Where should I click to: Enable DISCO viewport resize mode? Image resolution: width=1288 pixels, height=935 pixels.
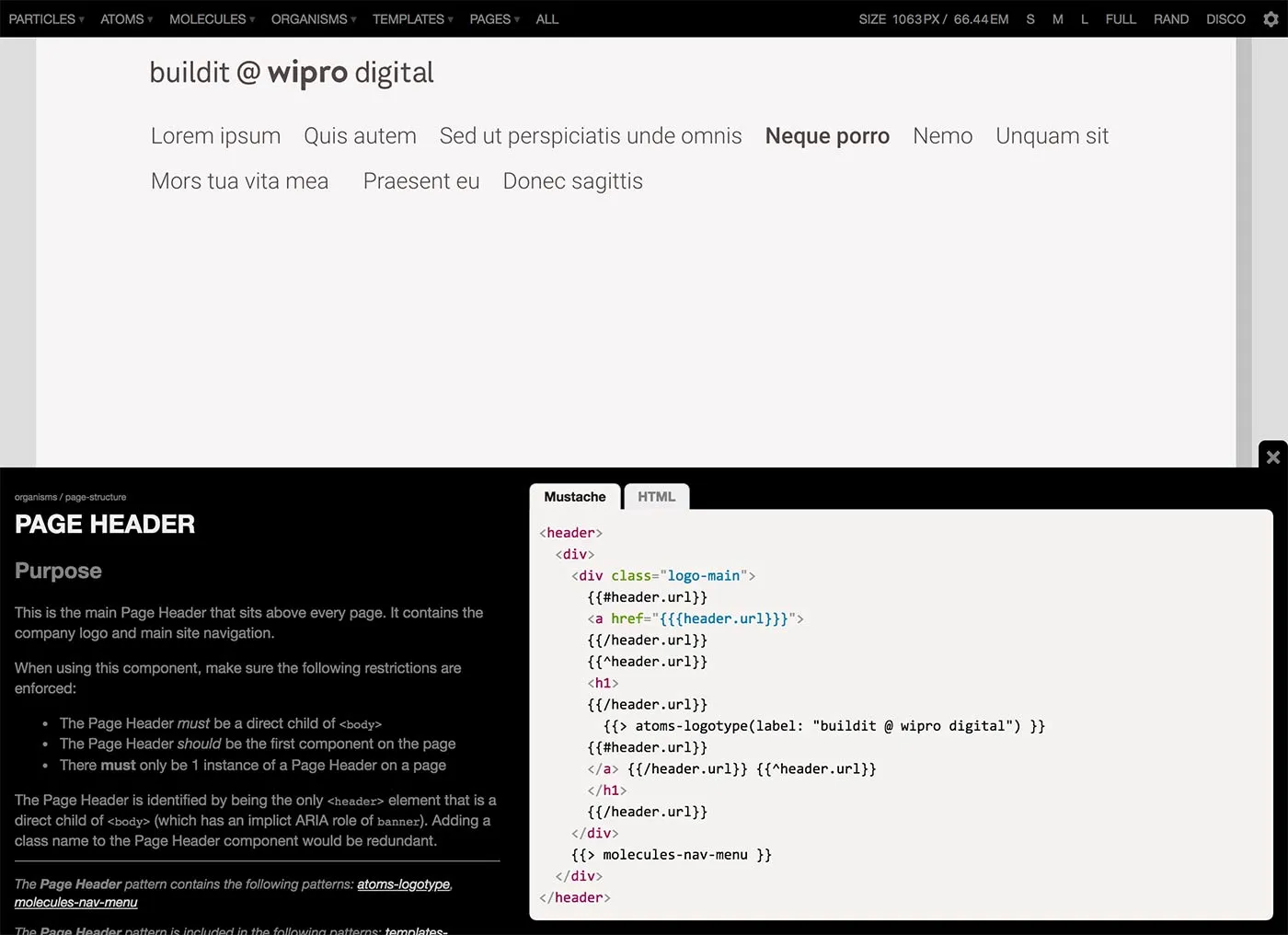tap(1225, 18)
